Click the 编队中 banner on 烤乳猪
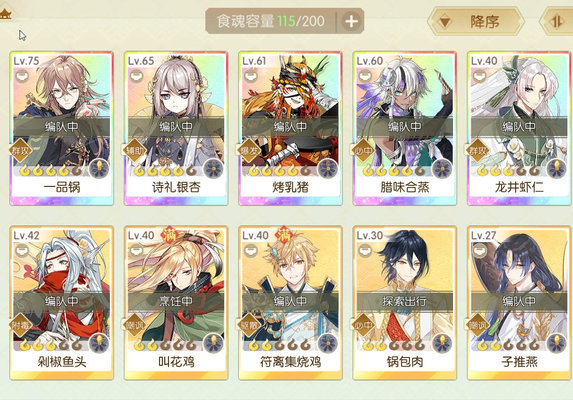The width and height of the screenshot is (573, 400). [291, 127]
